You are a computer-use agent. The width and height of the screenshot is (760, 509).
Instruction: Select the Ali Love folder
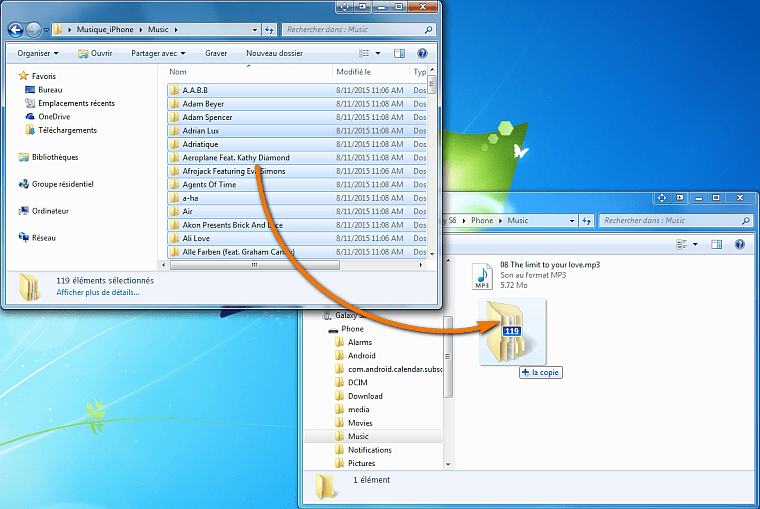[x=297, y=238]
